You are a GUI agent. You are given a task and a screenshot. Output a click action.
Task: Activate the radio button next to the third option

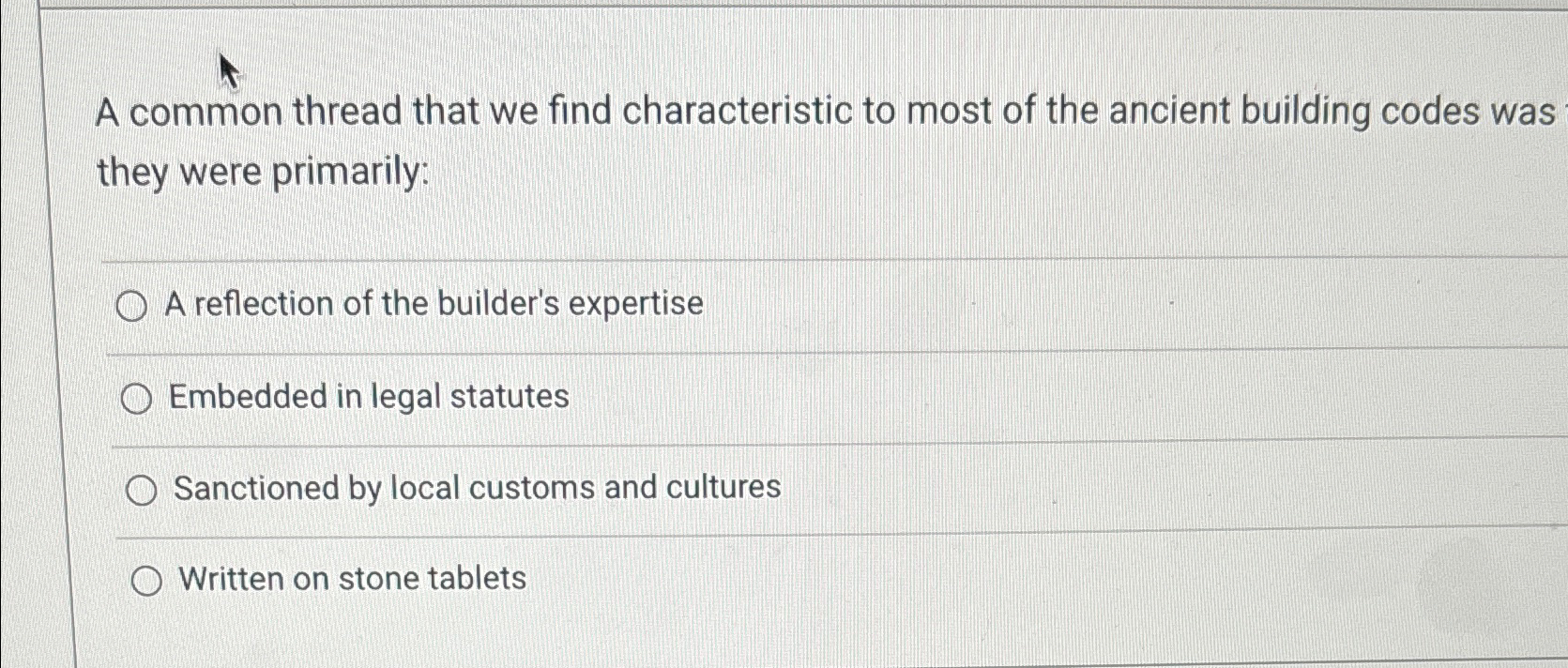coord(141,488)
